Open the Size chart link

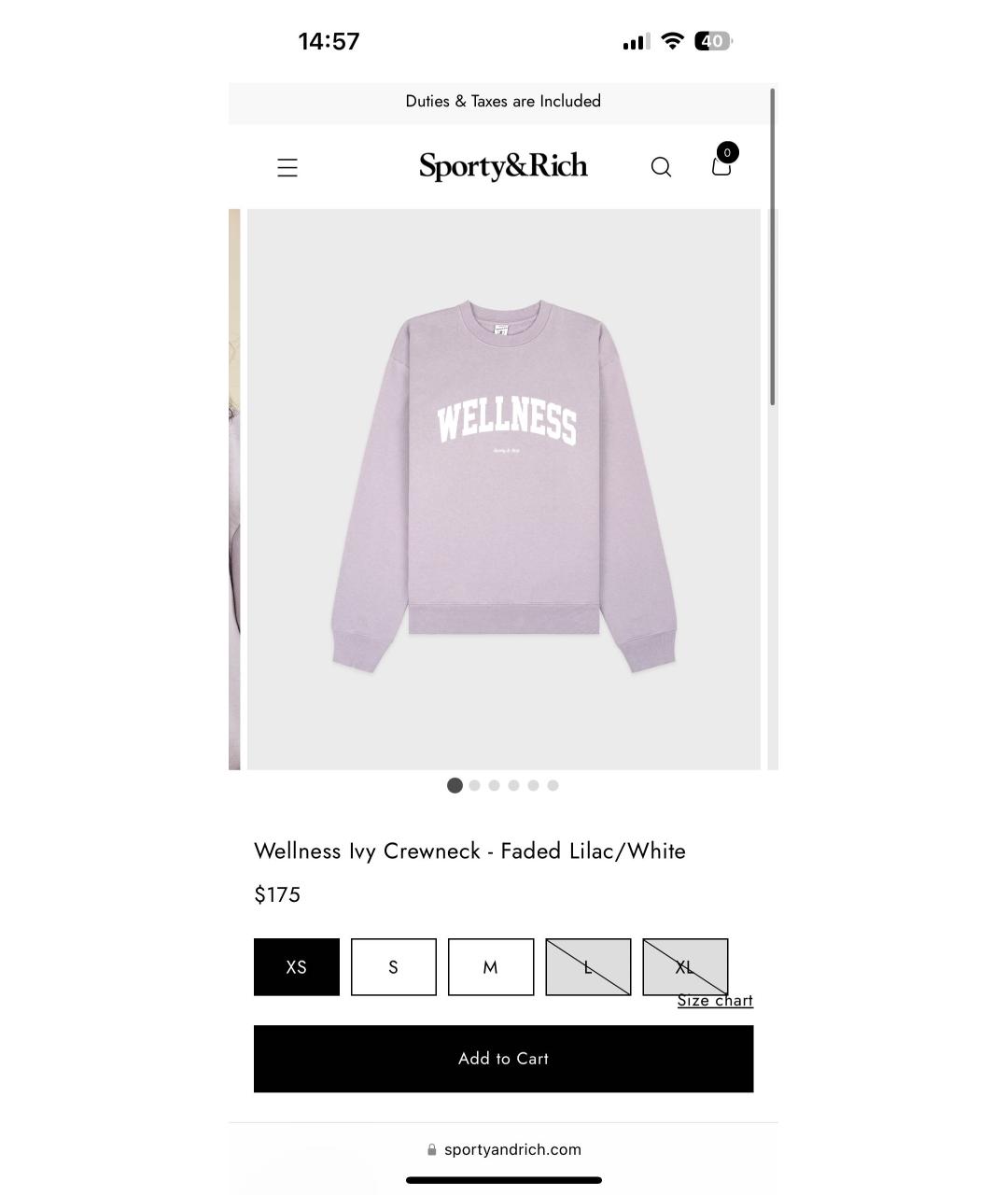coord(715,1001)
